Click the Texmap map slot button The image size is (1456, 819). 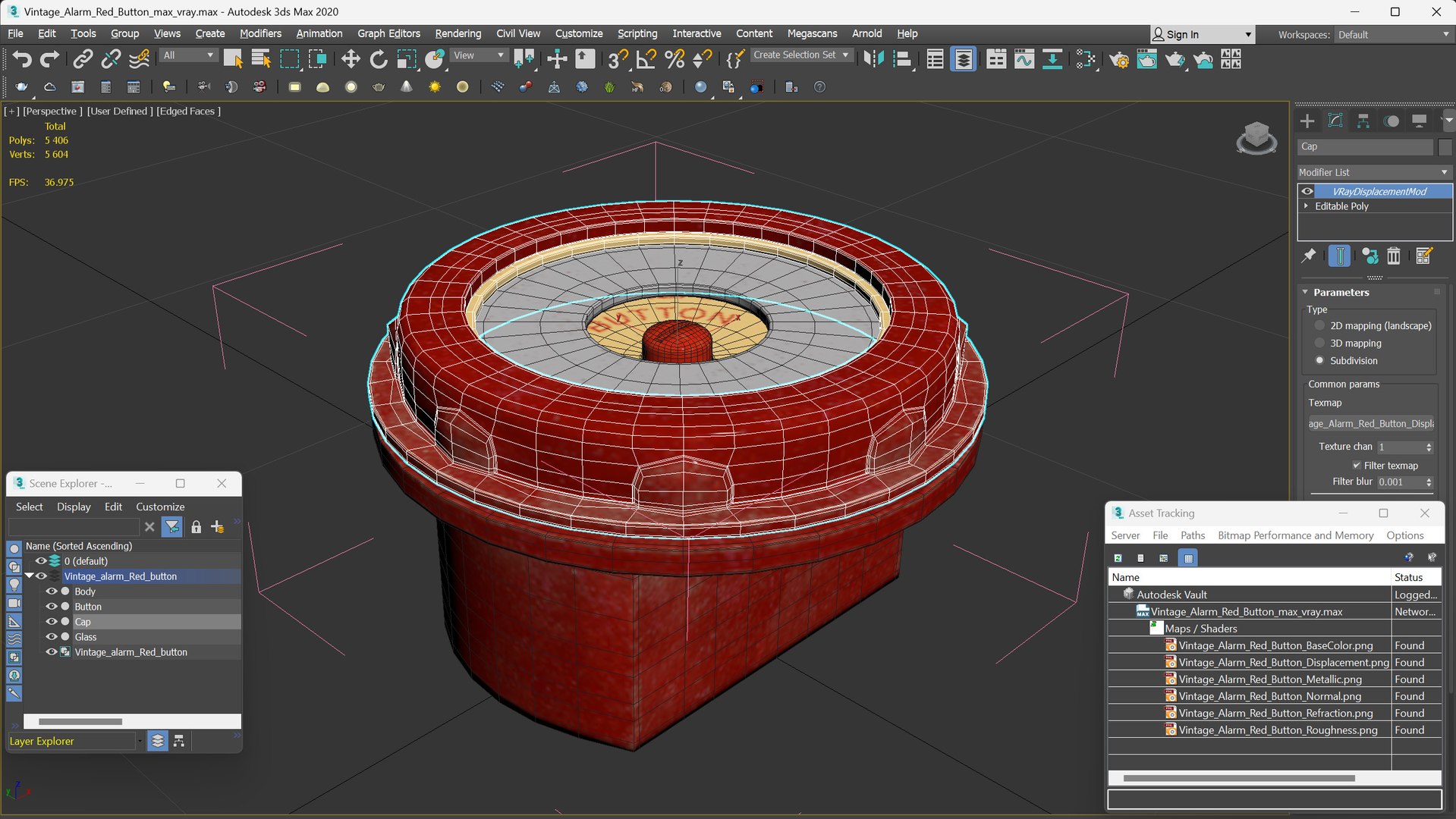(1370, 423)
